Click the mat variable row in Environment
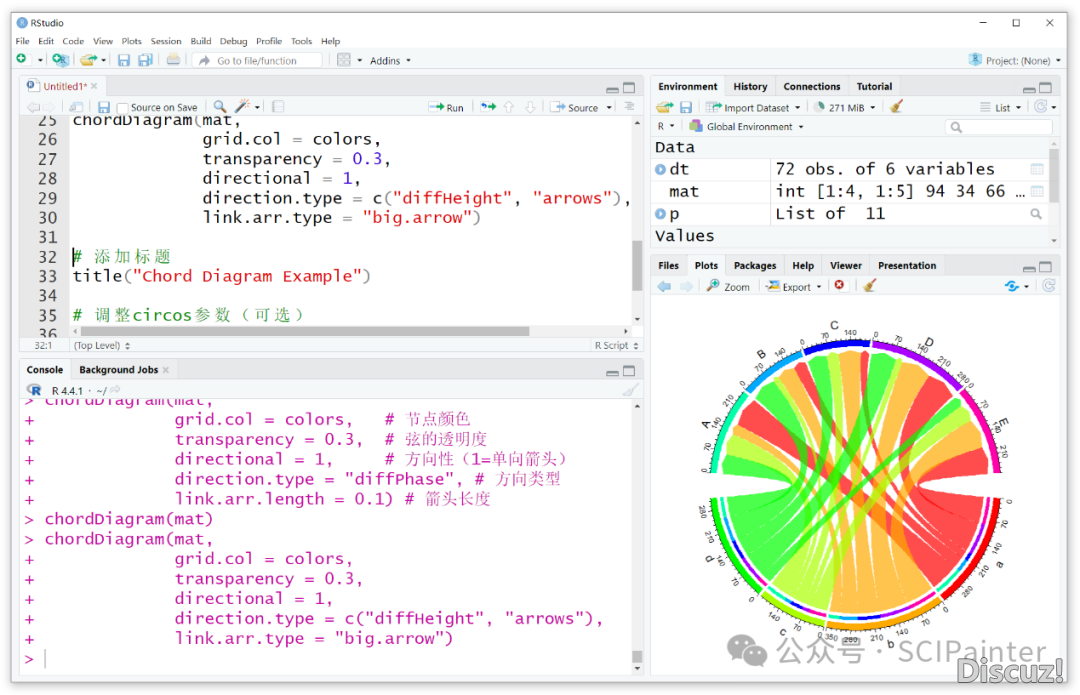 (x=850, y=191)
